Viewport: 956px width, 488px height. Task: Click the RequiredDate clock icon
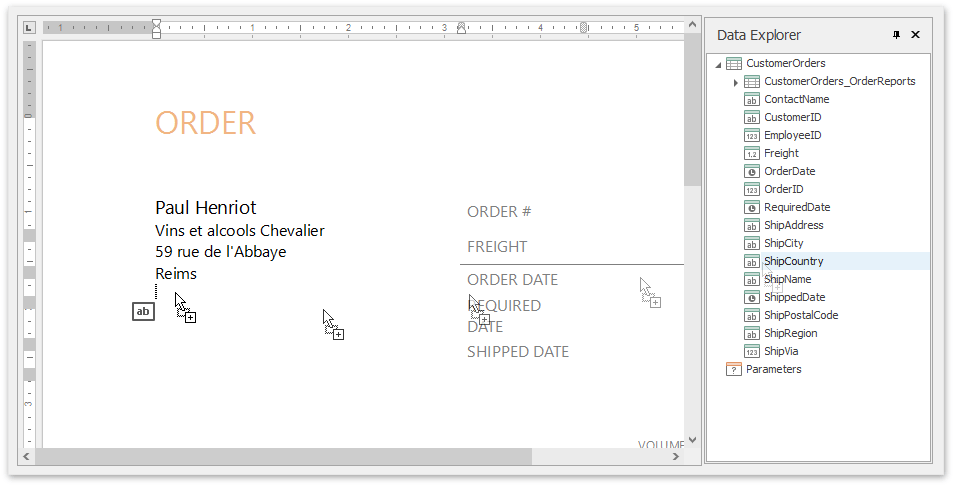(x=752, y=207)
